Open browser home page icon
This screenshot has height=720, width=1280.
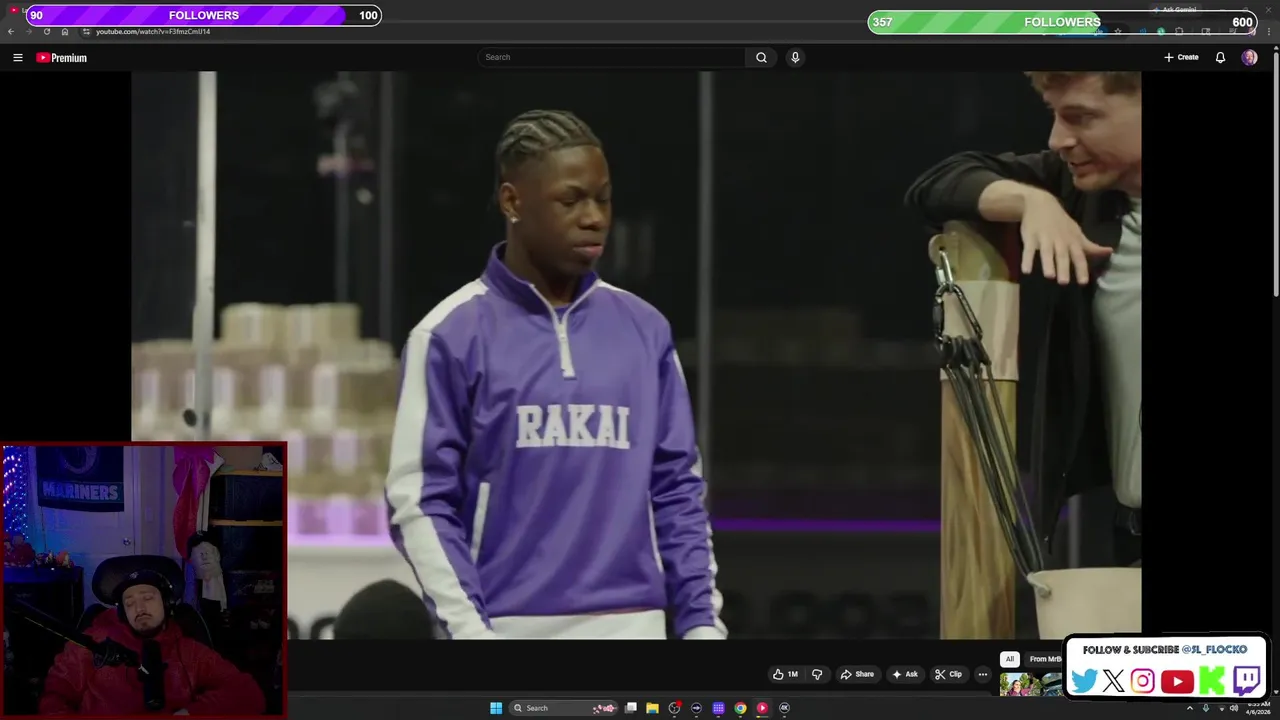click(65, 31)
